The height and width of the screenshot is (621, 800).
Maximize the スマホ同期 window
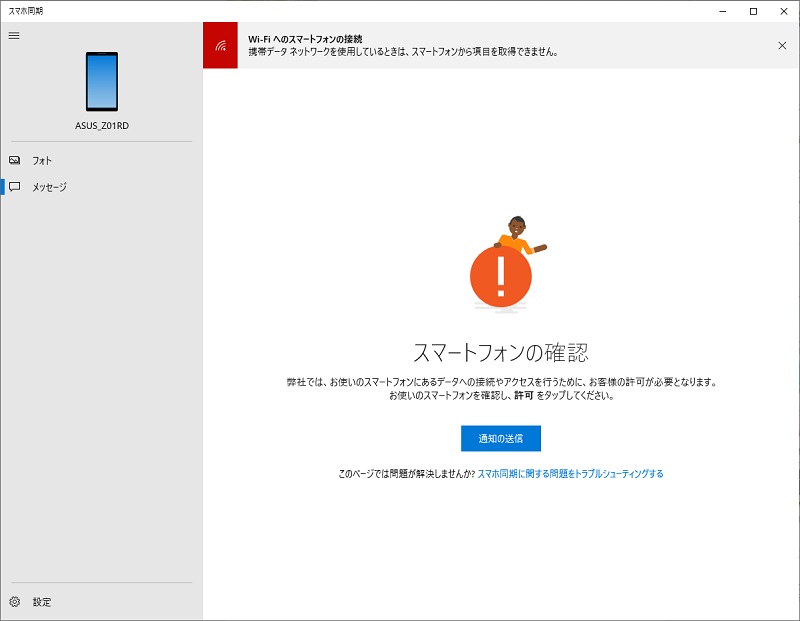point(753,11)
